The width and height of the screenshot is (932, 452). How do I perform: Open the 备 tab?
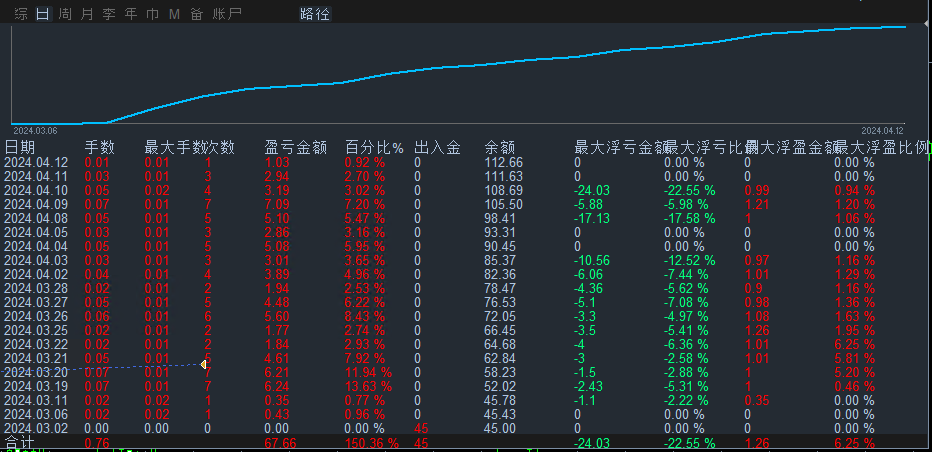pyautogui.click(x=197, y=14)
